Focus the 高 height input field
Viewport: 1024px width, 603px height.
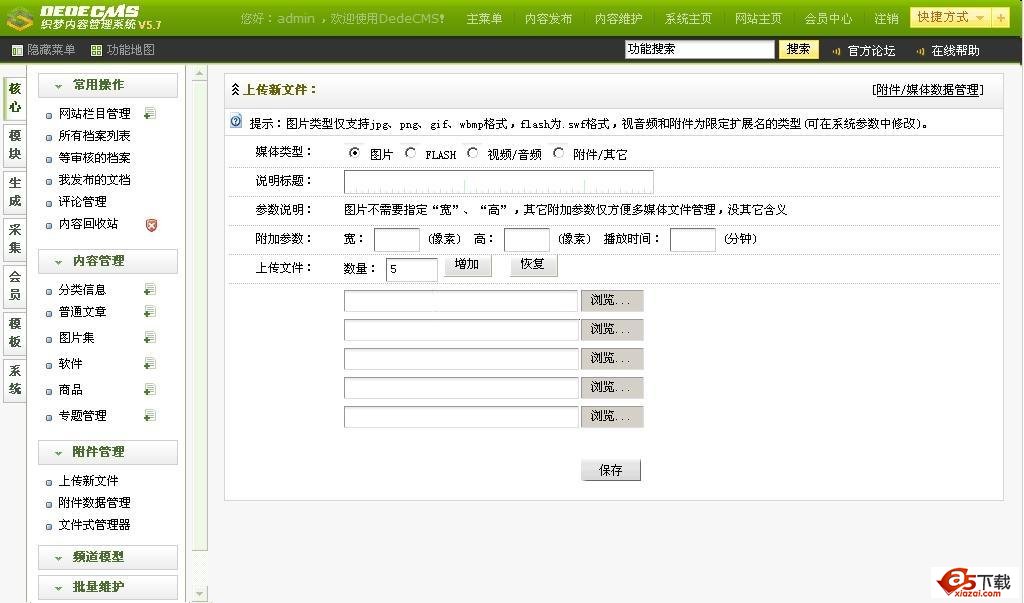(526, 240)
